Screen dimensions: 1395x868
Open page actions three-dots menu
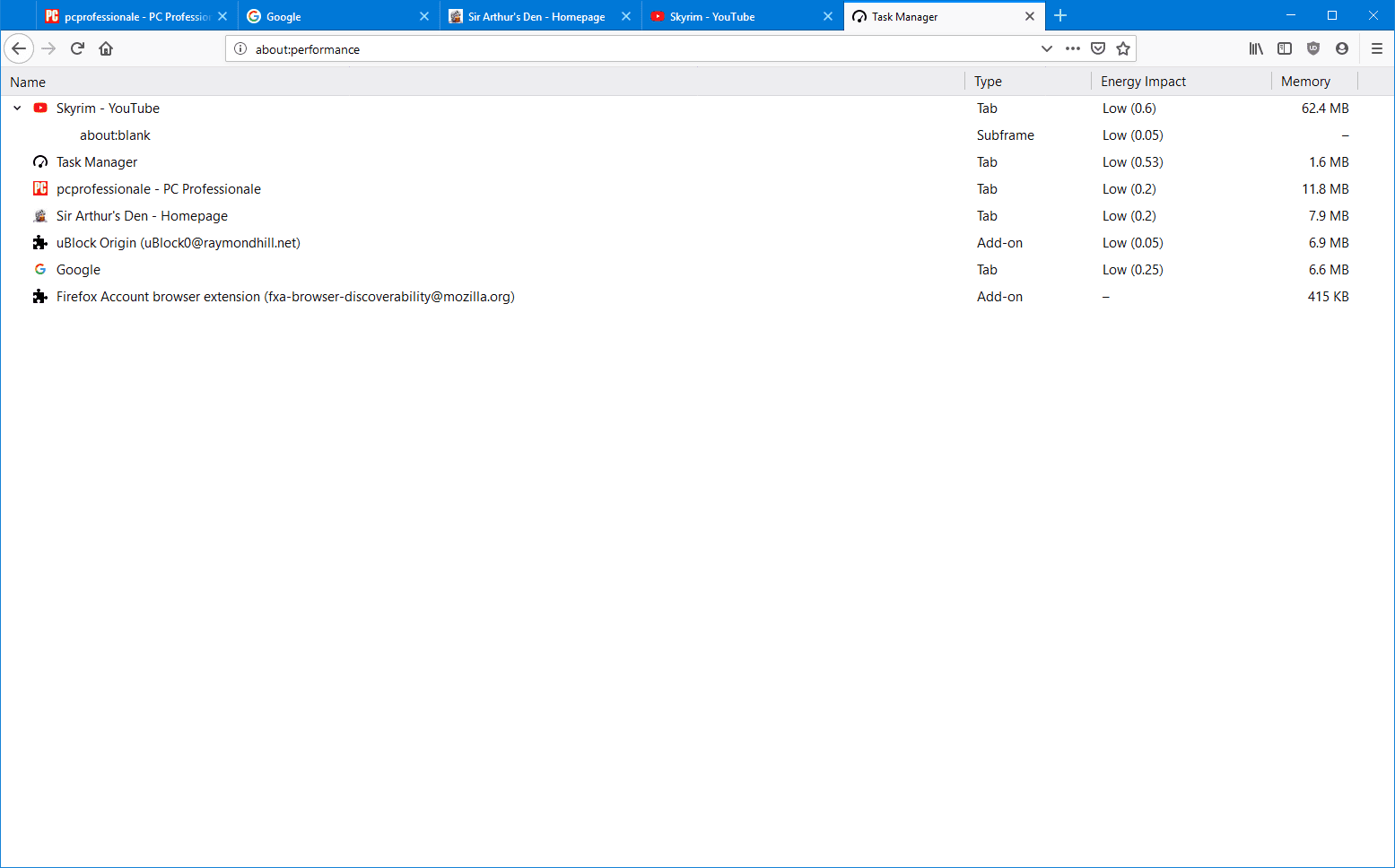coord(1072,48)
